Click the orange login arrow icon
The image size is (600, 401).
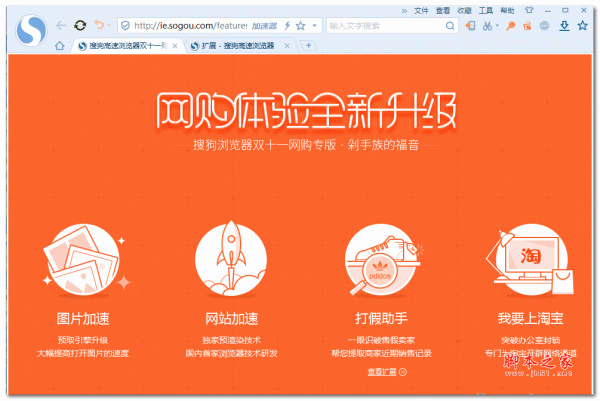tap(470, 26)
